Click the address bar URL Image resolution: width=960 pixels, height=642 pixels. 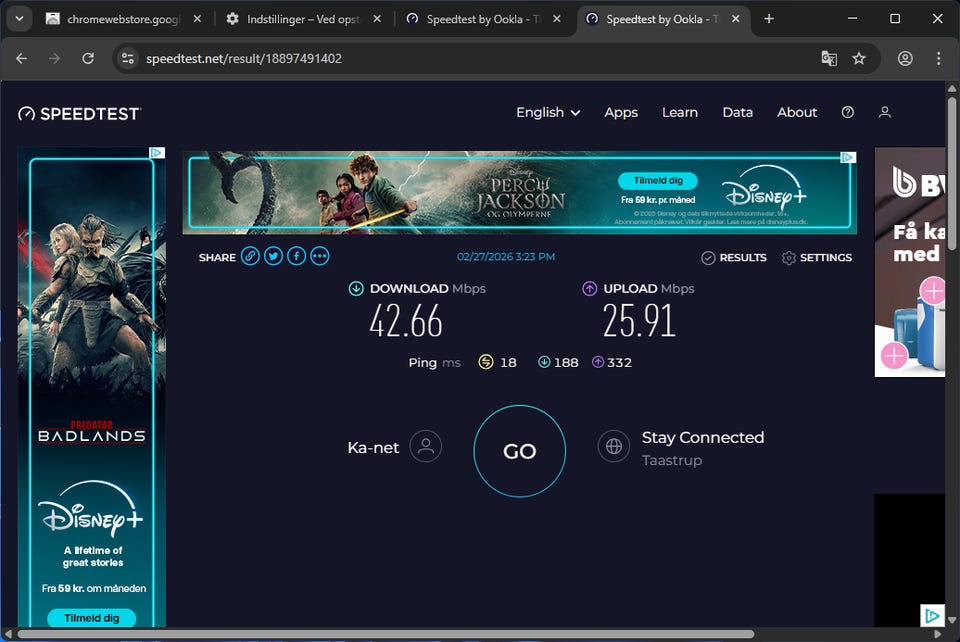[244, 58]
